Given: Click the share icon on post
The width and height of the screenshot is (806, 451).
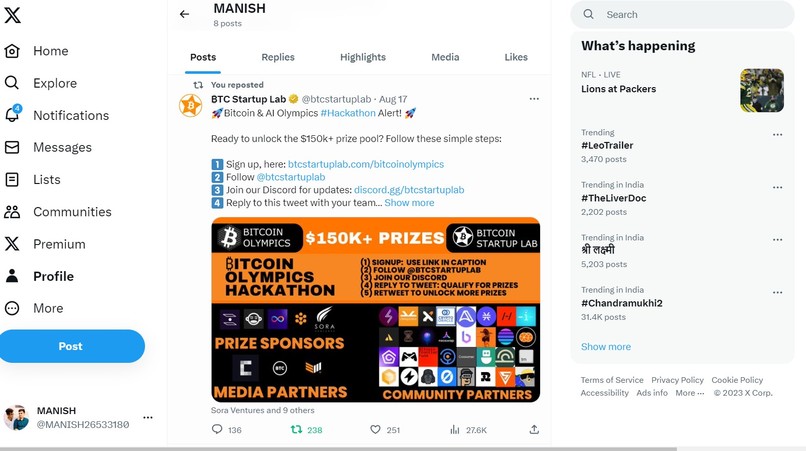Looking at the screenshot, I should point(534,429).
